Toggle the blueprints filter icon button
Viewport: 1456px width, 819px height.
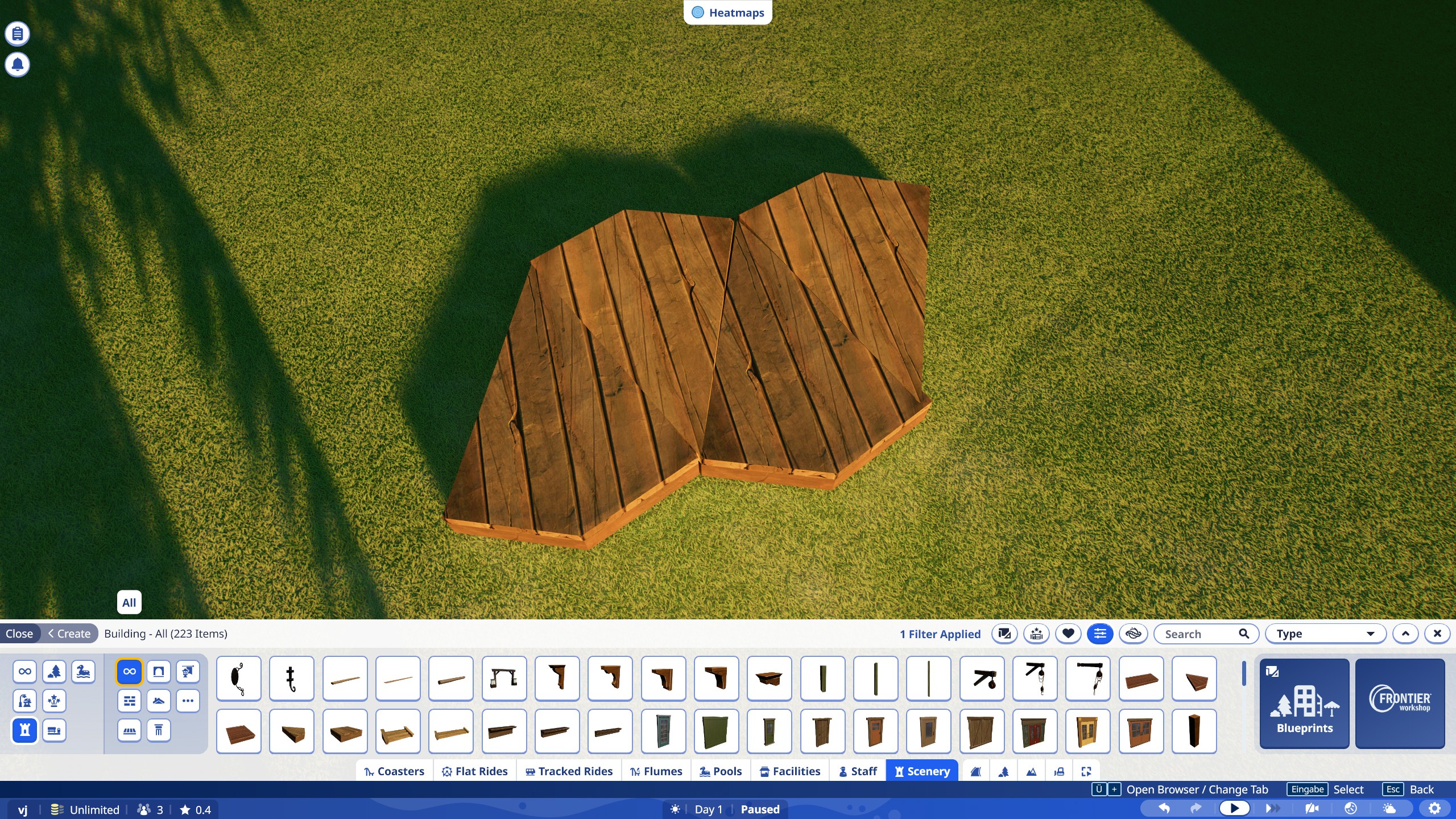1005,634
